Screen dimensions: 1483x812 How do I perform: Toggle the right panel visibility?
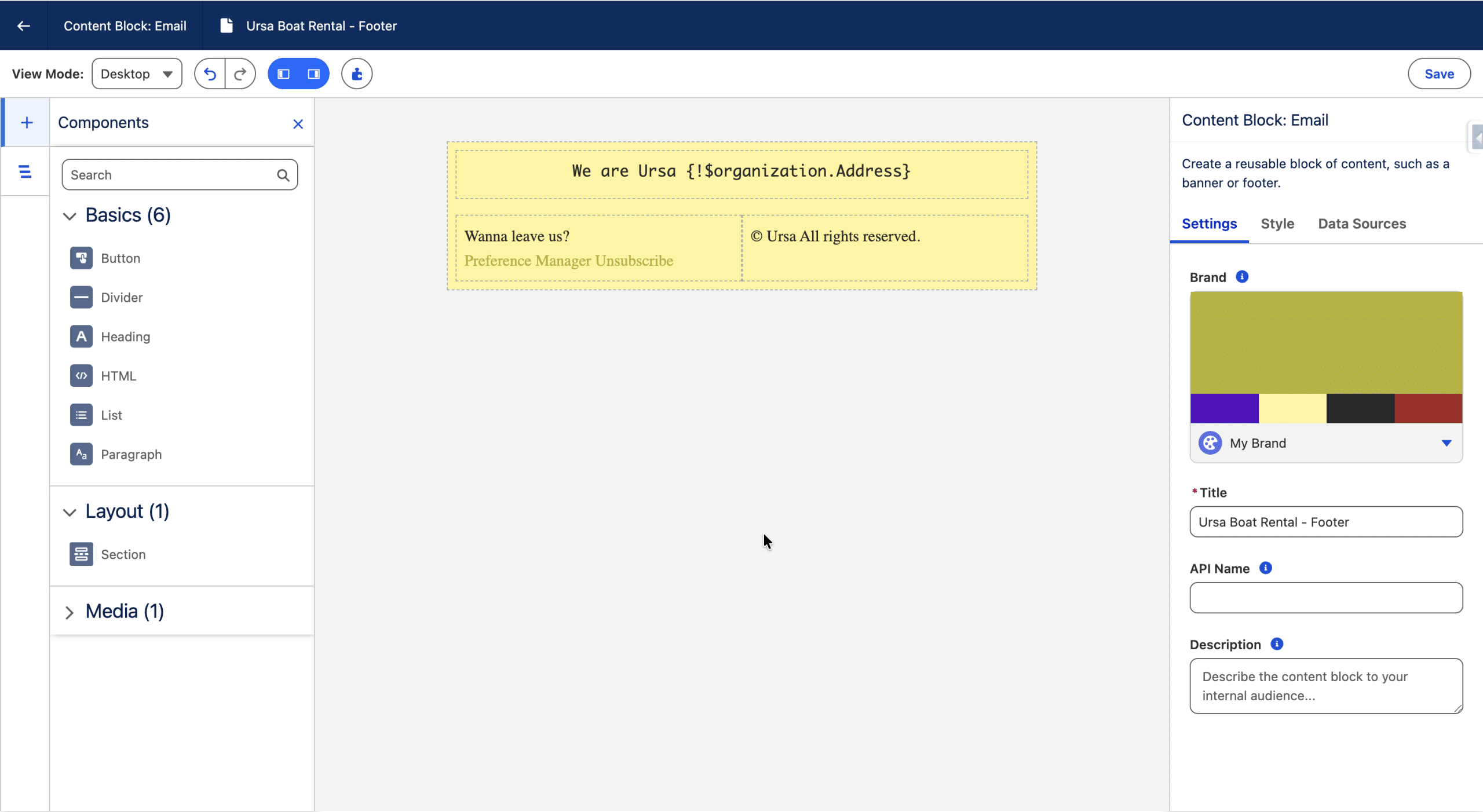click(x=313, y=74)
